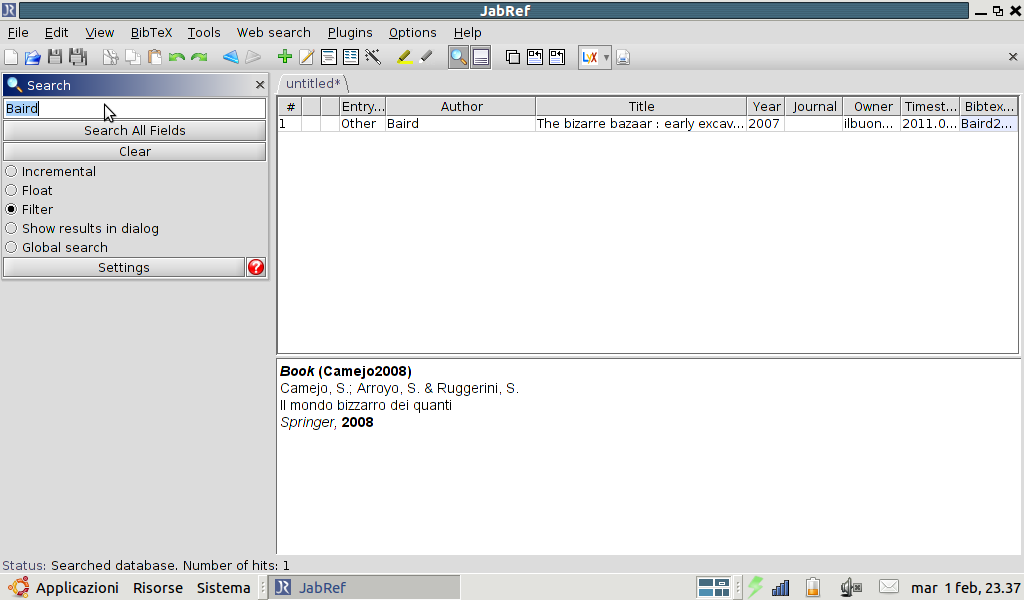Paste an entry with the clipboard icon
This screenshot has width=1024, height=600.
click(155, 57)
